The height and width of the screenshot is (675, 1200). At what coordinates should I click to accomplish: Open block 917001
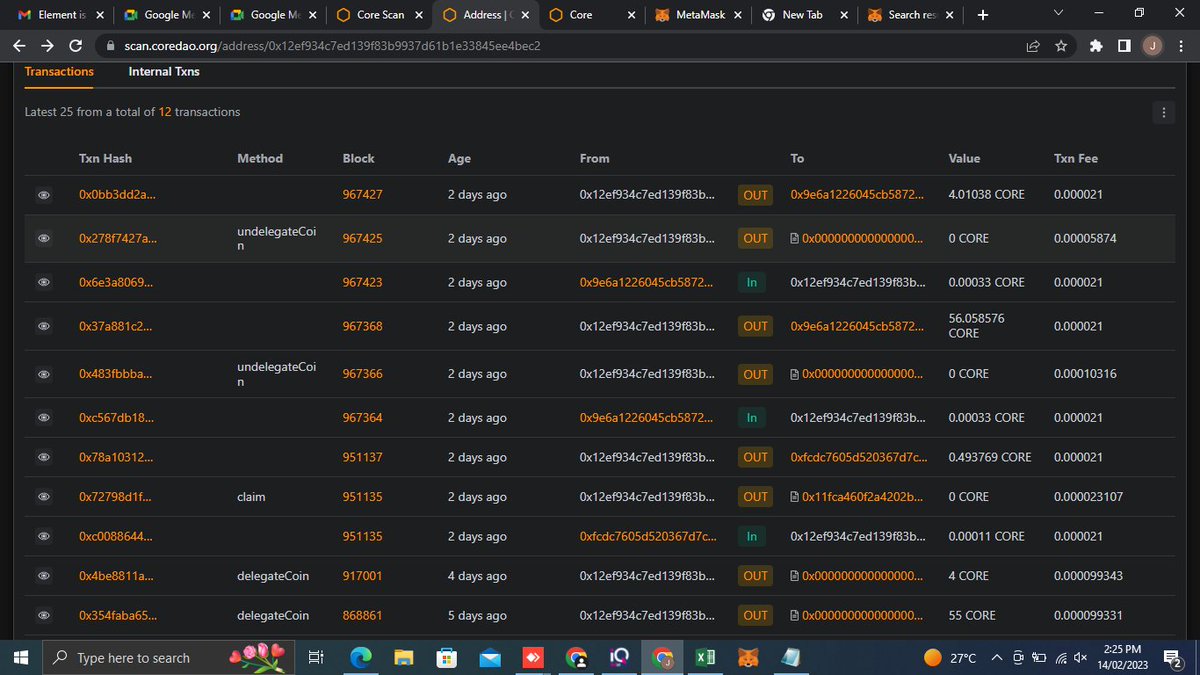362,576
